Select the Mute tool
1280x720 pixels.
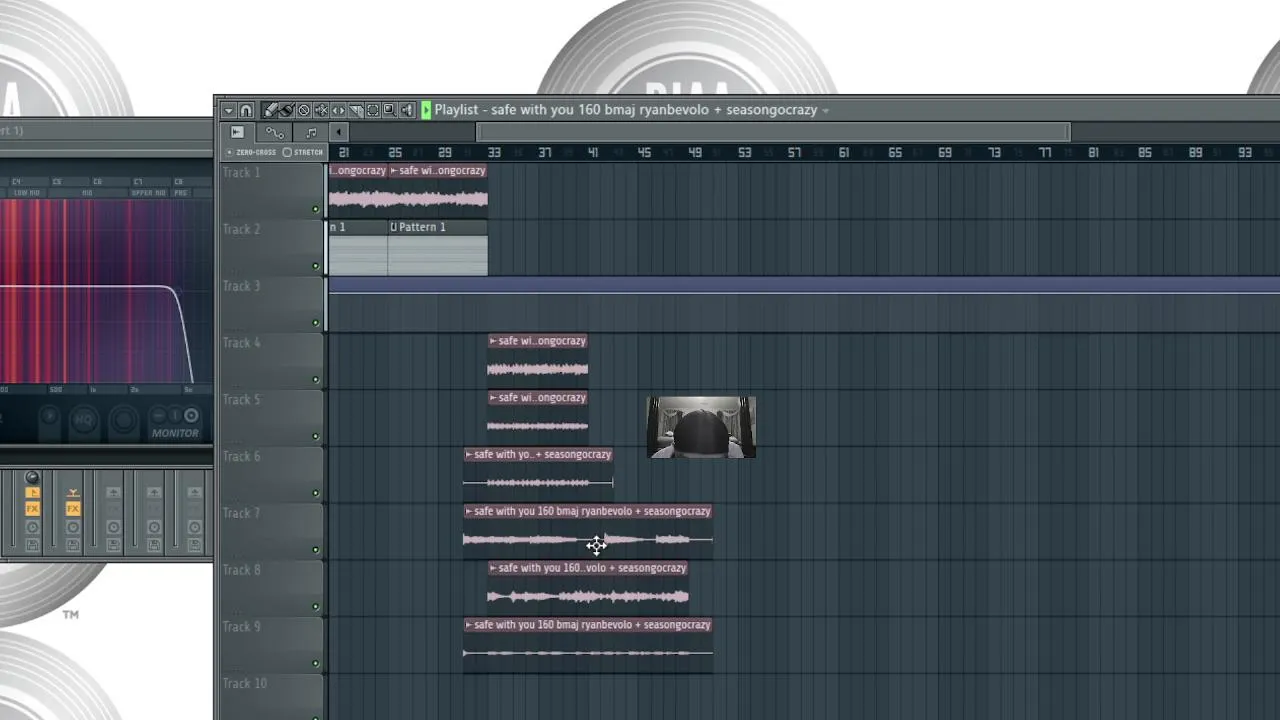click(x=321, y=110)
